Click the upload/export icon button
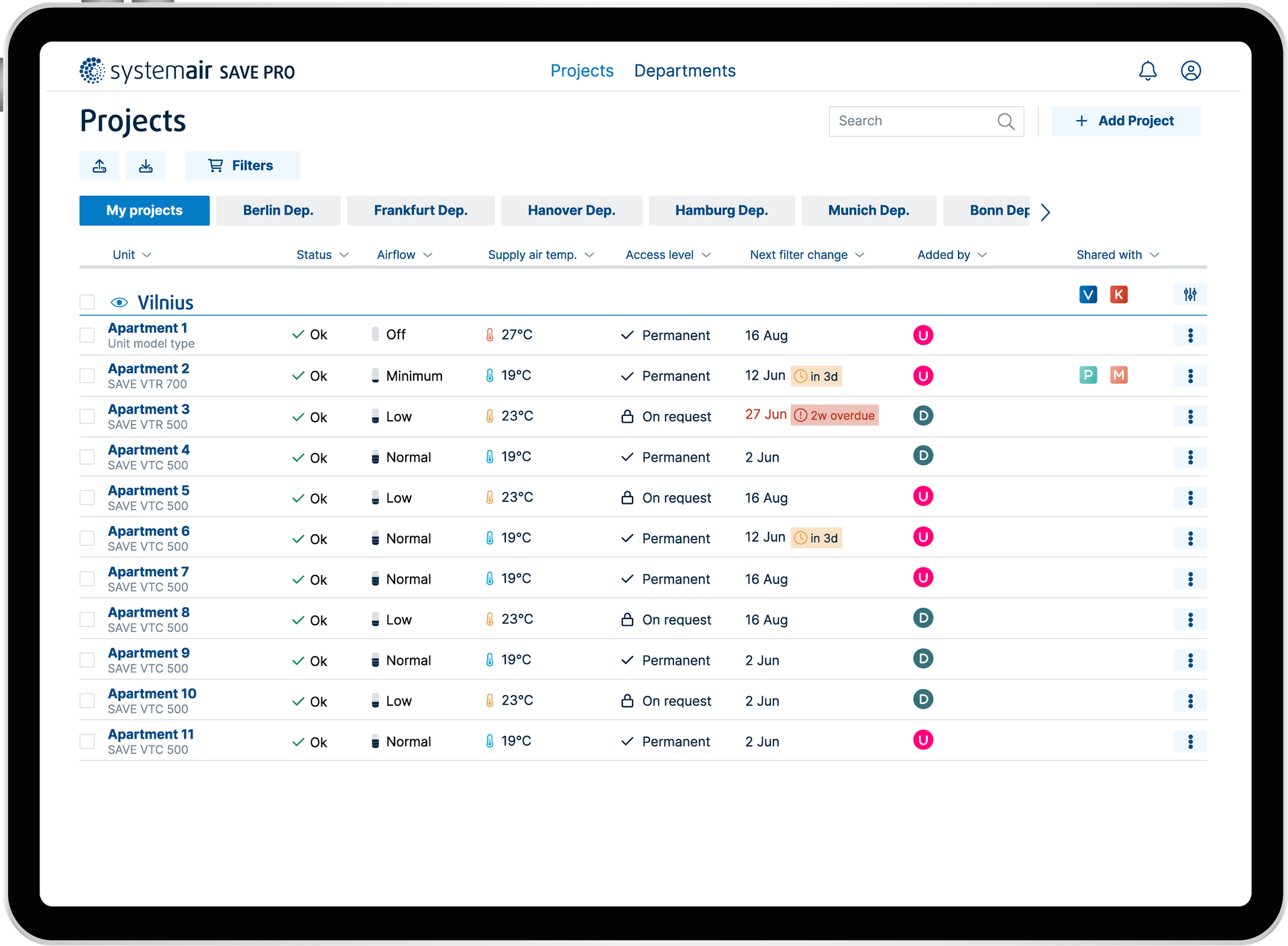Viewport: 1288px width, 946px height. click(99, 166)
